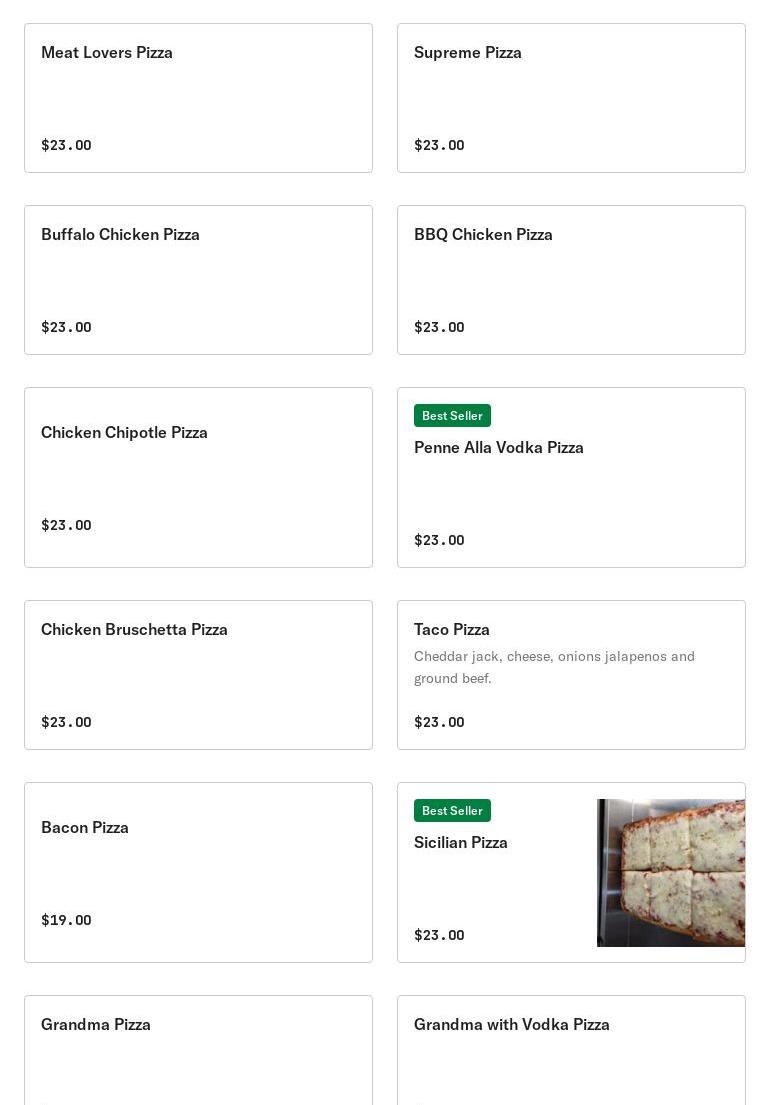Click the $23.00 price under Taco Pizza
Image resolution: width=770 pixels, height=1105 pixels.
click(439, 722)
